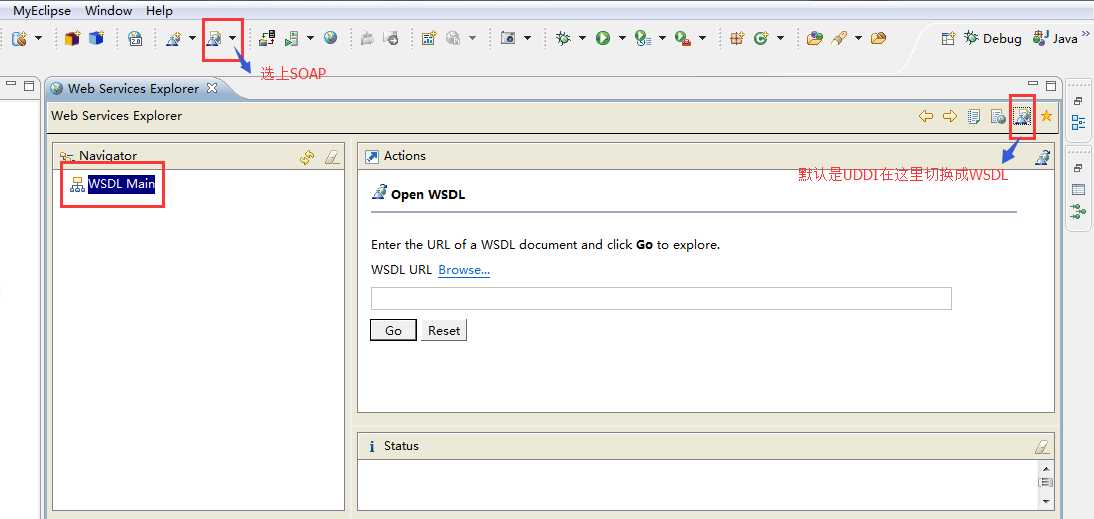The width and height of the screenshot is (1094, 519).
Task: Expand the Debug launch dropdown arrow
Action: coord(582,38)
